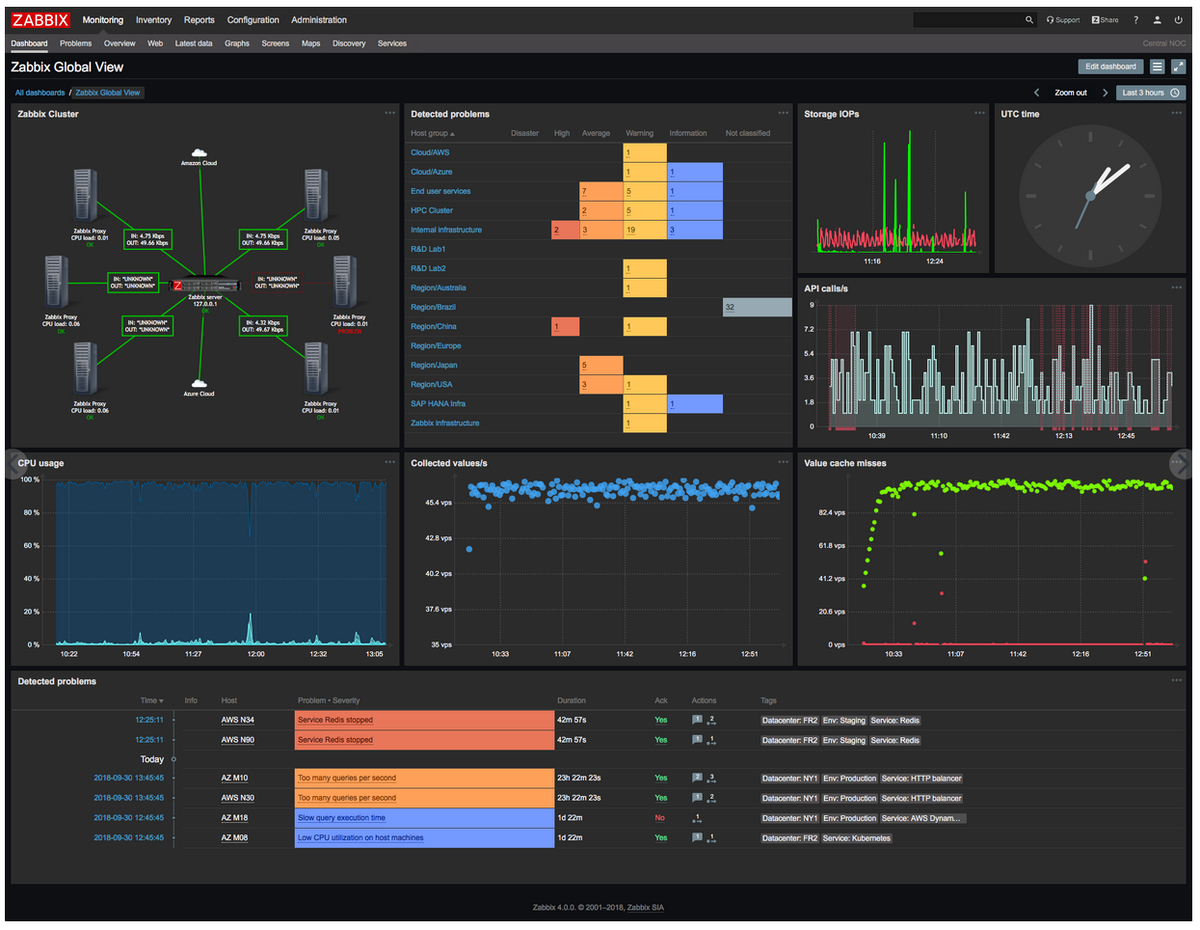This screenshot has width=1200, height=930.
Task: Open the API calls/s widget menu
Action: 1176,288
